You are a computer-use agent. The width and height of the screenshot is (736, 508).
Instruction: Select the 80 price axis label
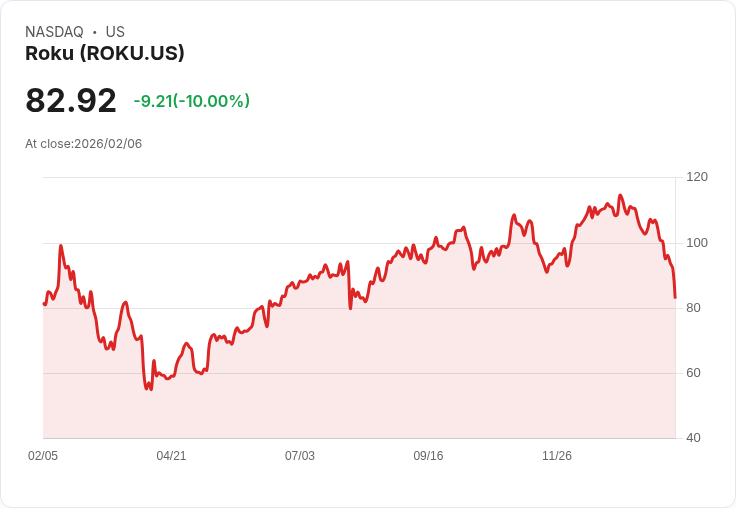[x=693, y=308]
